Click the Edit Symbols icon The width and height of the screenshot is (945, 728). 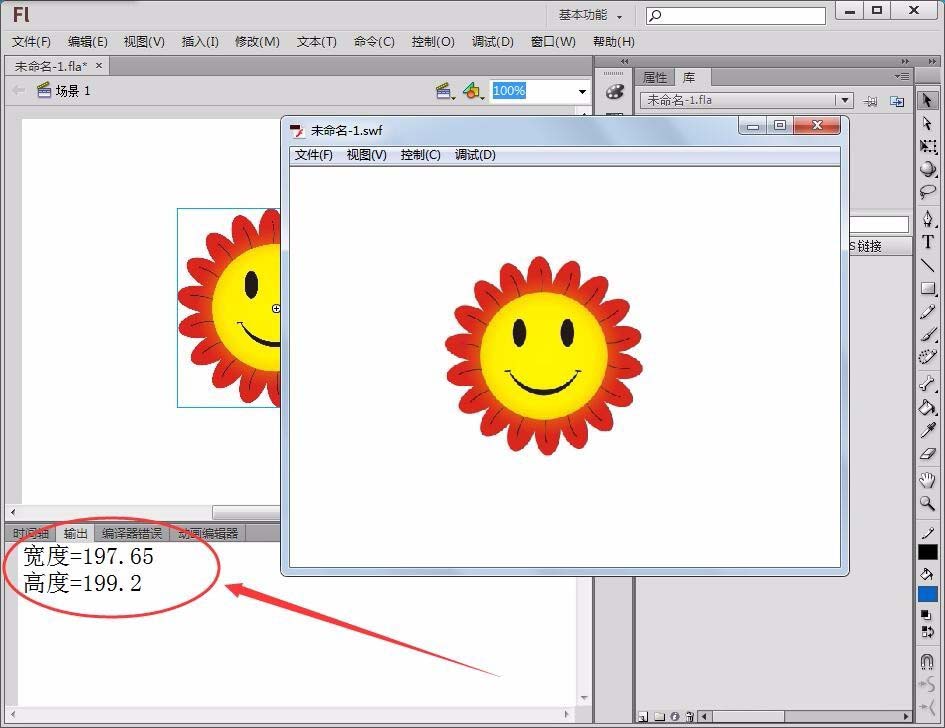tap(472, 92)
